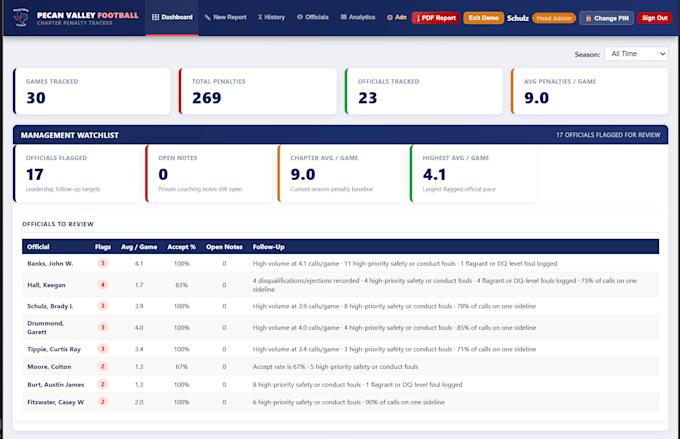Image resolution: width=680 pixels, height=439 pixels.
Task: Open the Adn admin tab
Action: [397, 17]
